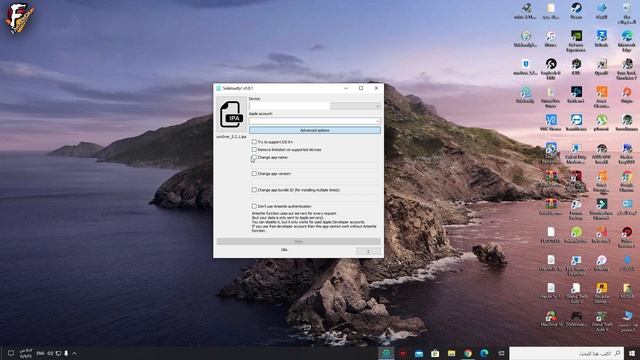Click the IPA file icon in Sideloadly

231,114
